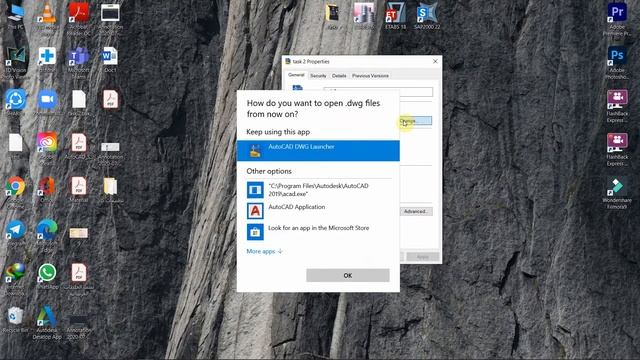Open Previous Versions tab in Properties
The image size is (640, 360).
pos(370,76)
